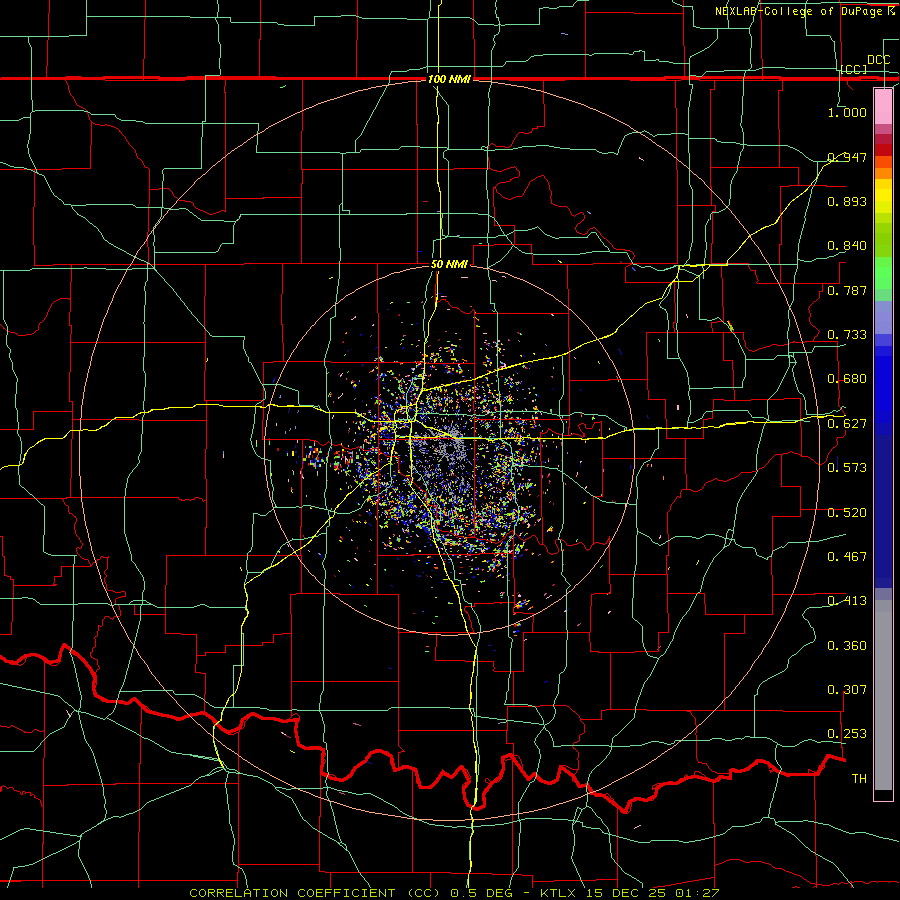Pick the gray segment of the color bar

click(883, 695)
